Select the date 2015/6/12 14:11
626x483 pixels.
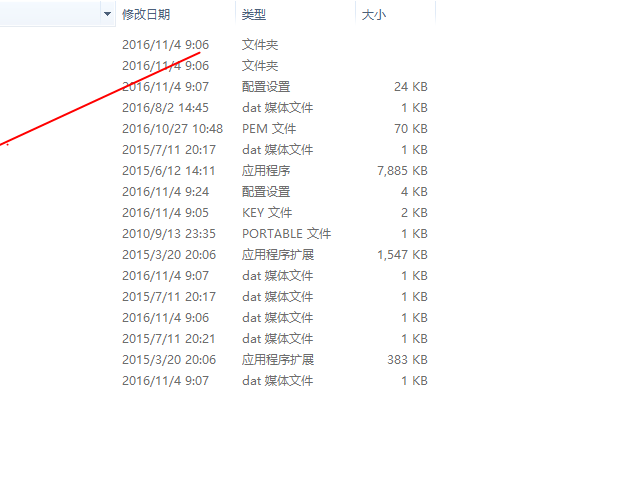click(168, 170)
